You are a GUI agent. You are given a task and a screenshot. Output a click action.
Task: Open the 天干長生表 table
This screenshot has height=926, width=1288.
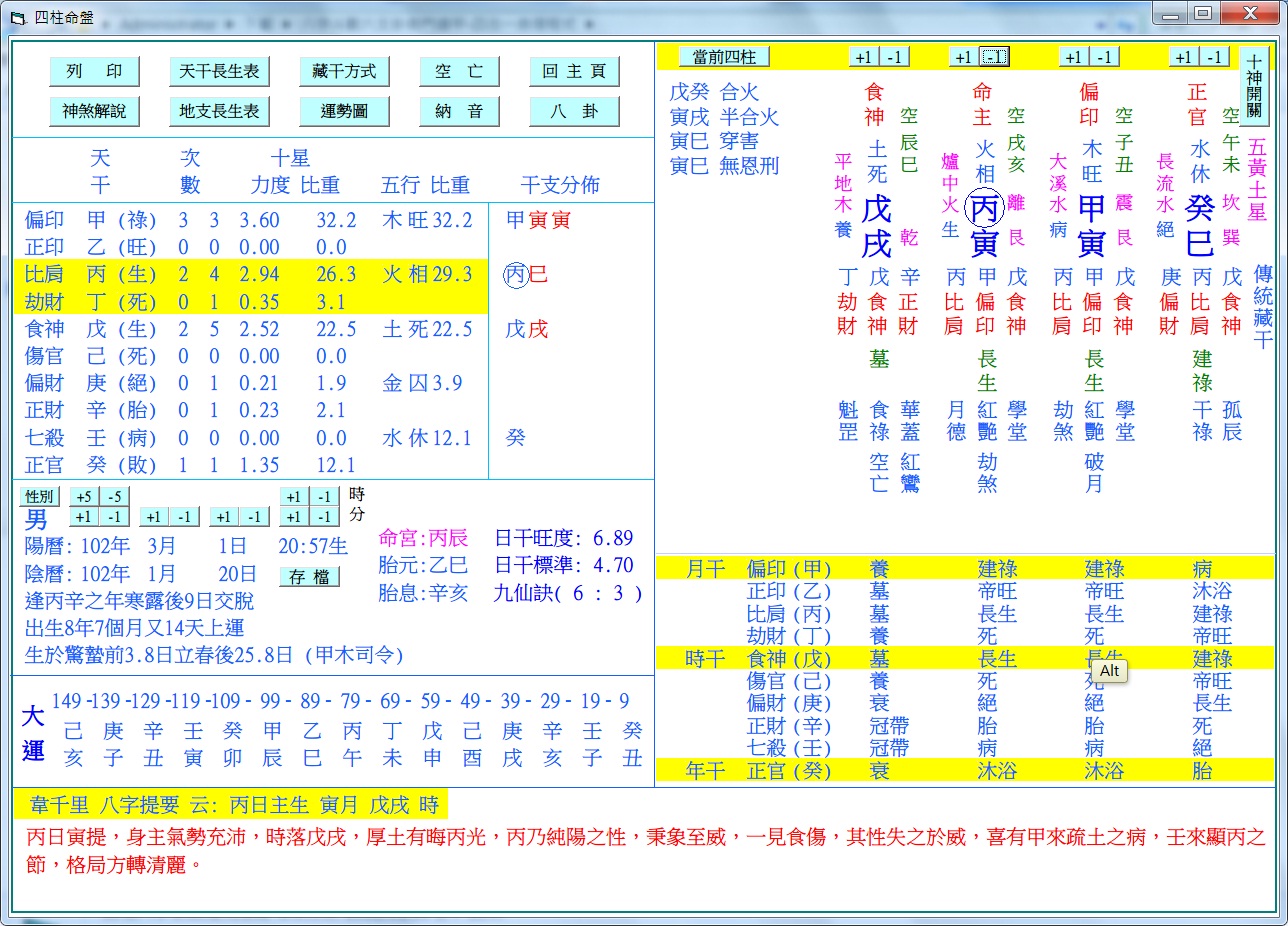point(219,72)
